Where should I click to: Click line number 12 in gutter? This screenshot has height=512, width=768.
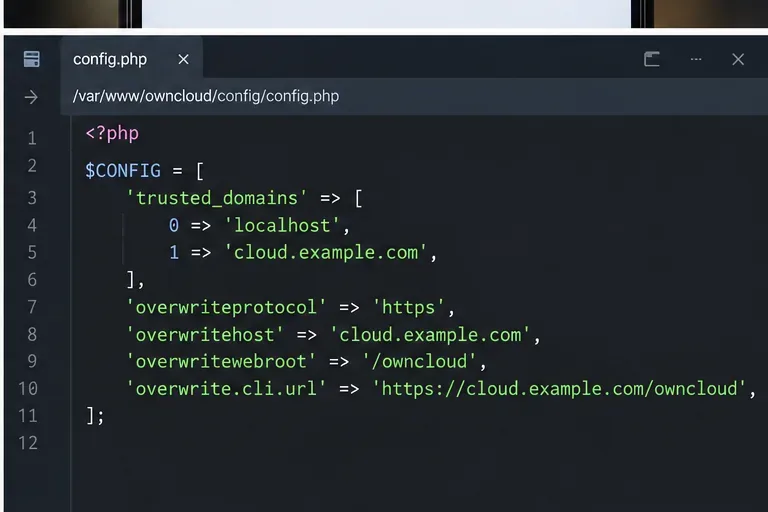28,443
